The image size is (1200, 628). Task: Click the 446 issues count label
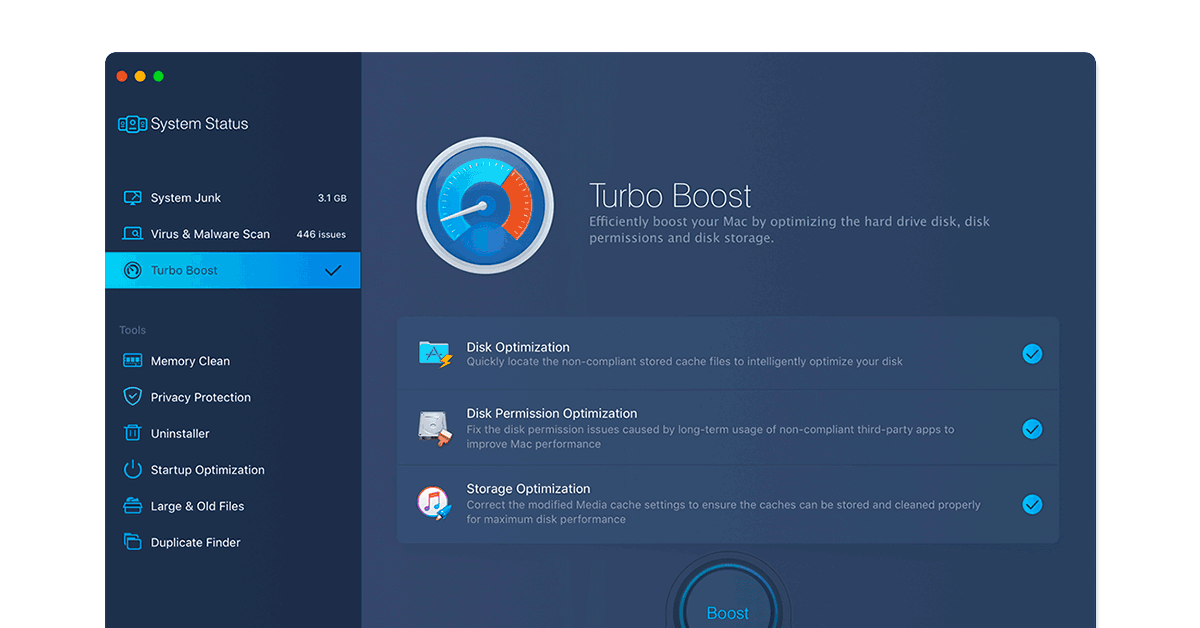coord(321,234)
